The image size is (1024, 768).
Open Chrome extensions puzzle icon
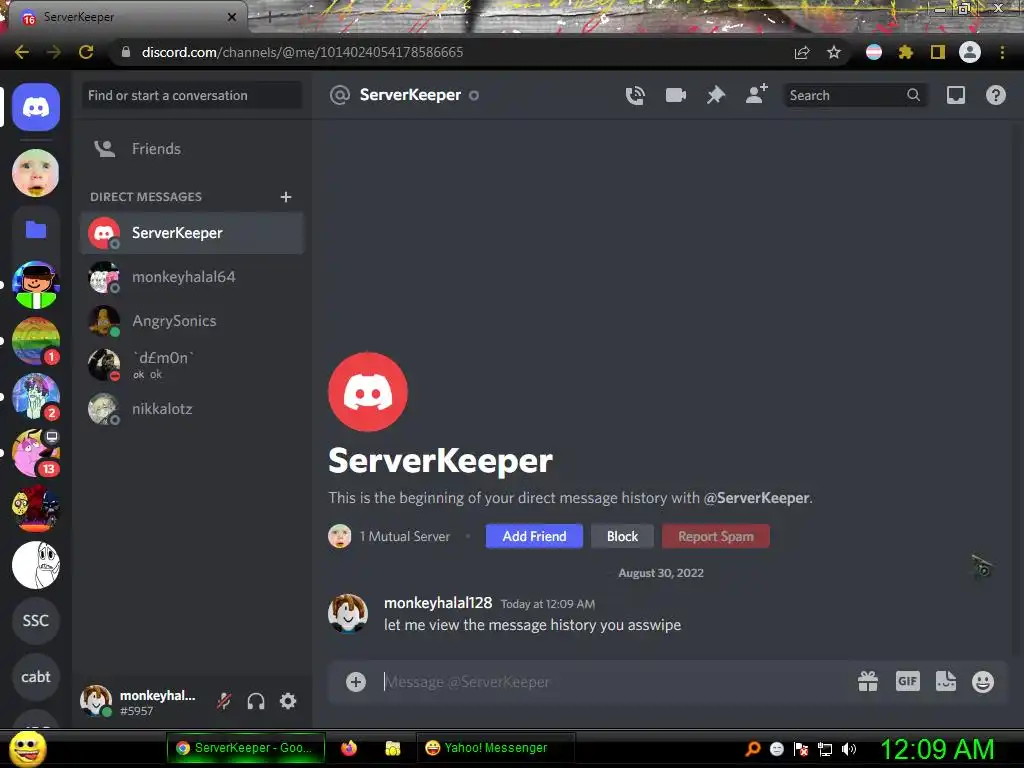point(905,52)
